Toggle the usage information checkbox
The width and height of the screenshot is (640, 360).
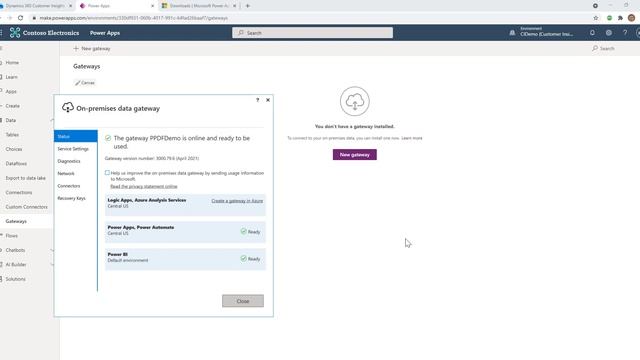107,173
